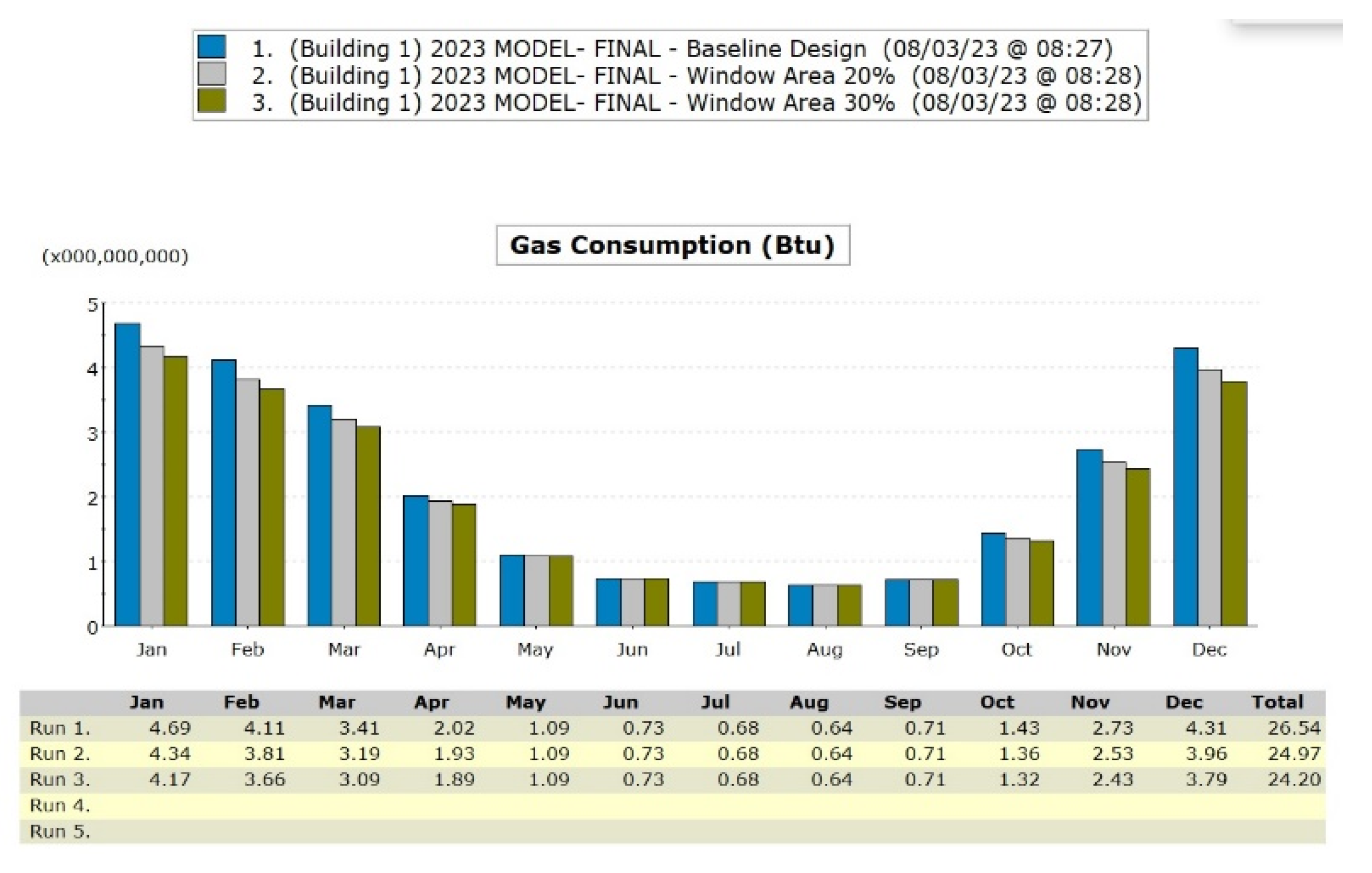Viewport: 1372px width, 873px height.
Task: Click the olive December bar in chart
Action: (x=1234, y=504)
